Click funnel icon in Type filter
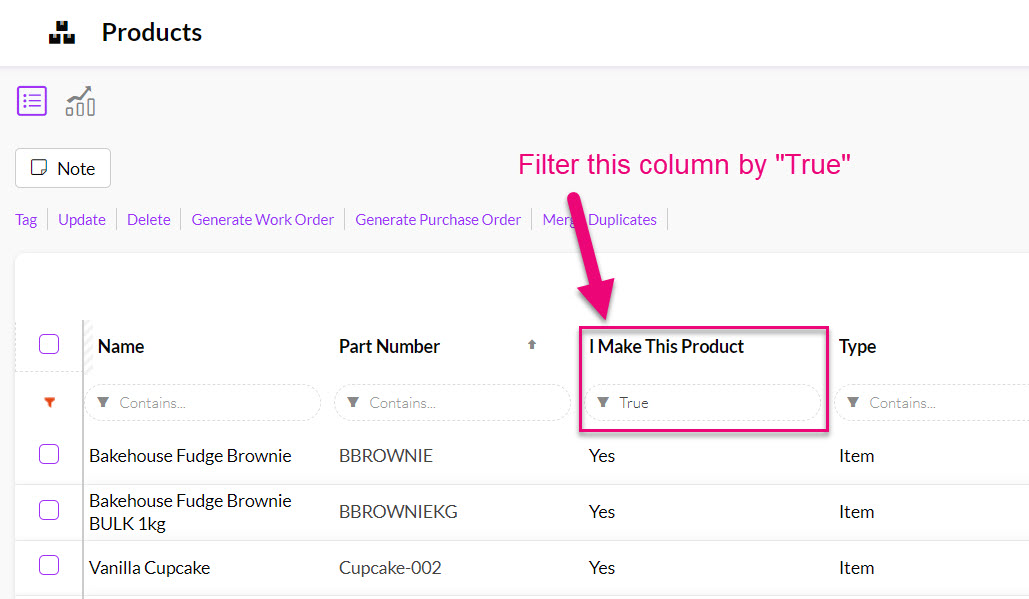This screenshot has height=599, width=1029. point(853,403)
